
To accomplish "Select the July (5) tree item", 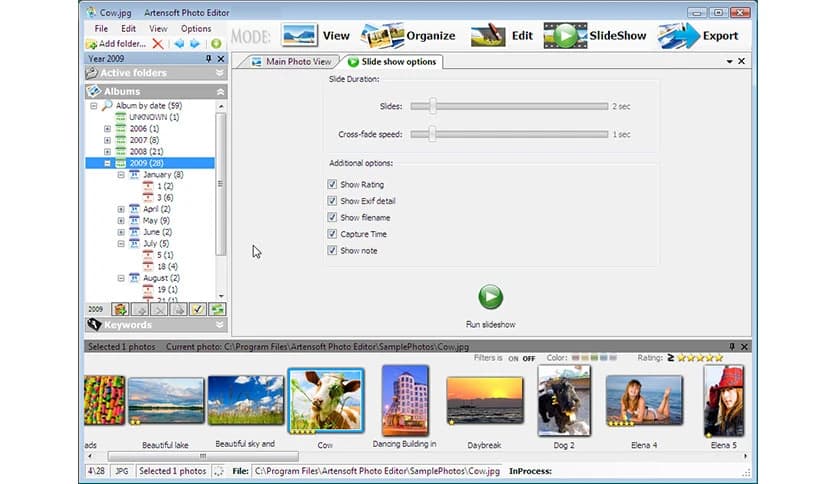I will pos(156,244).
